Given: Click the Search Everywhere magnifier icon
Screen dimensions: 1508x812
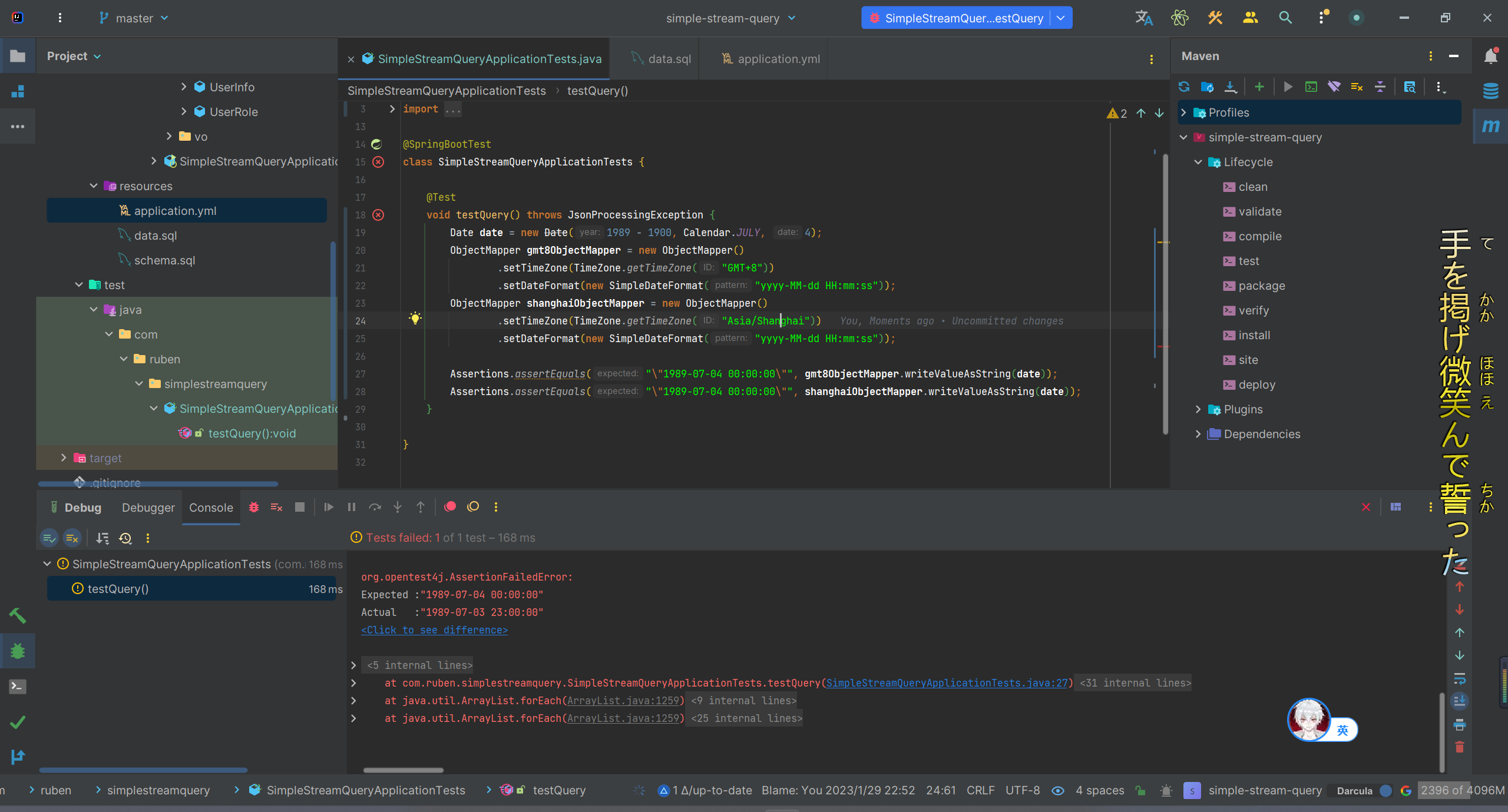Looking at the screenshot, I should (1285, 18).
